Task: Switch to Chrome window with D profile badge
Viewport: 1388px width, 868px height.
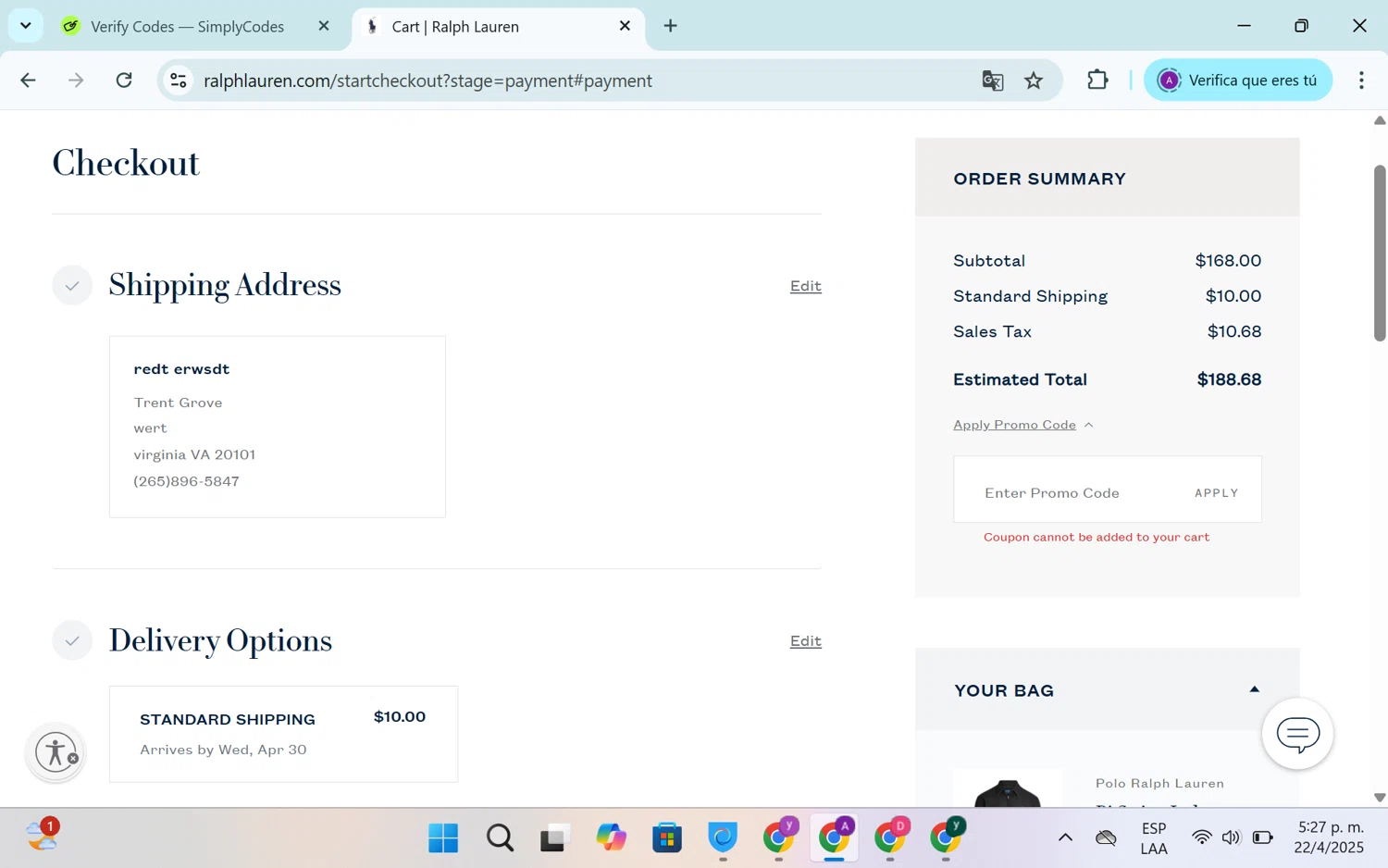Action: pyautogui.click(x=891, y=836)
